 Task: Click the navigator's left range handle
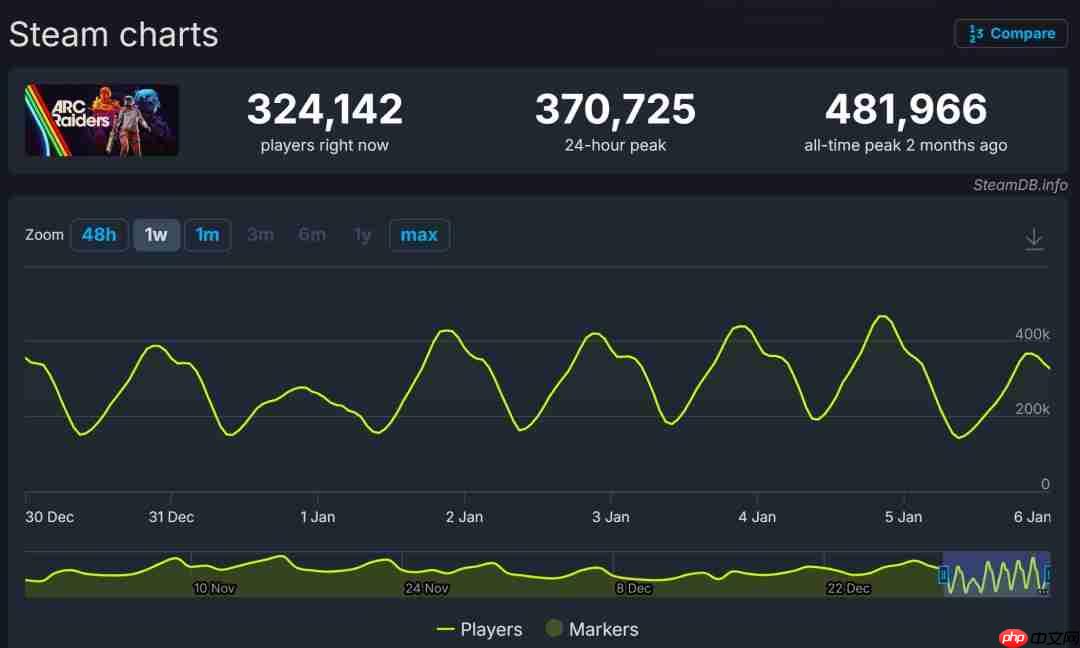pos(943,574)
